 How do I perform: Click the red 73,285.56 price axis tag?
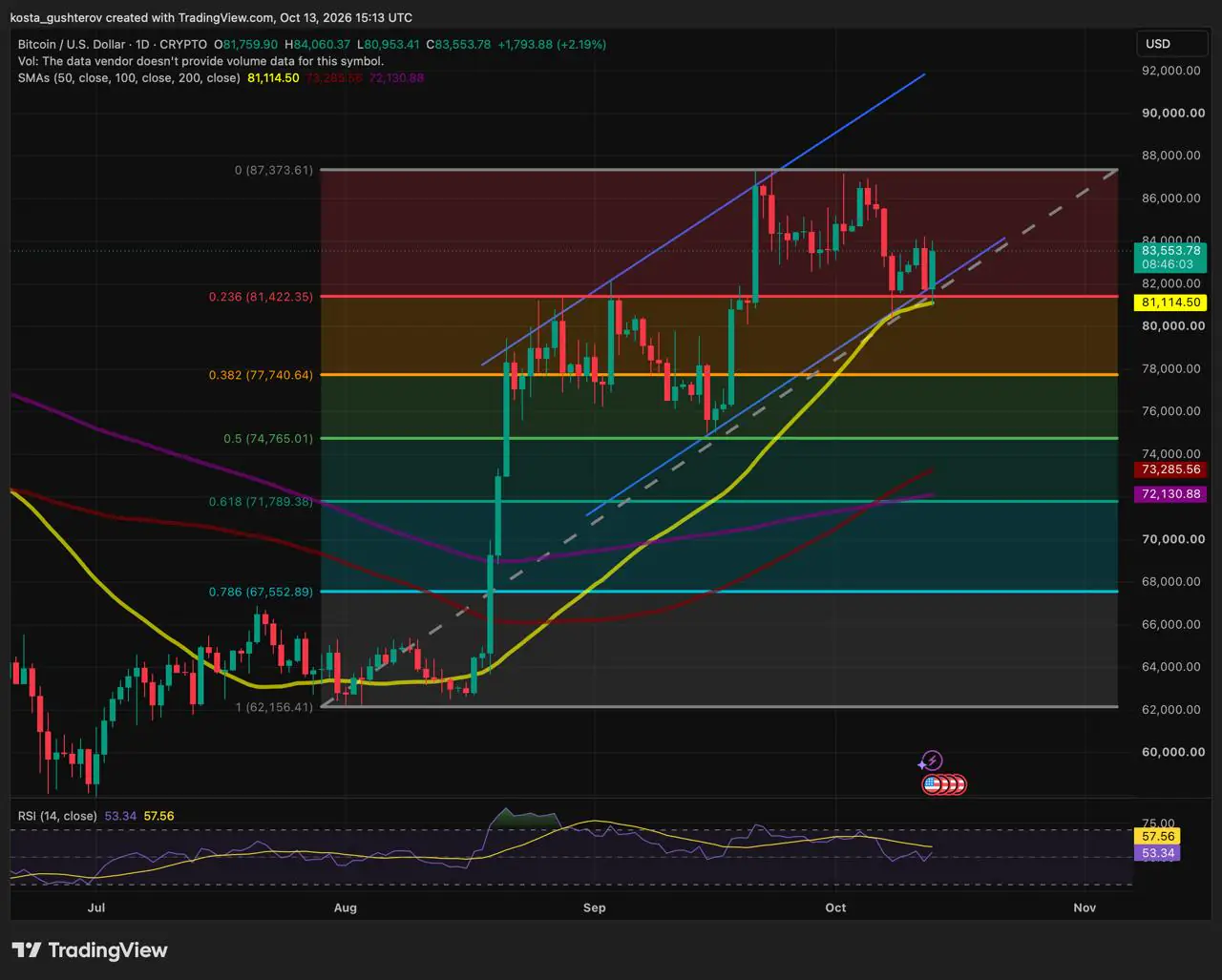[x=1169, y=469]
